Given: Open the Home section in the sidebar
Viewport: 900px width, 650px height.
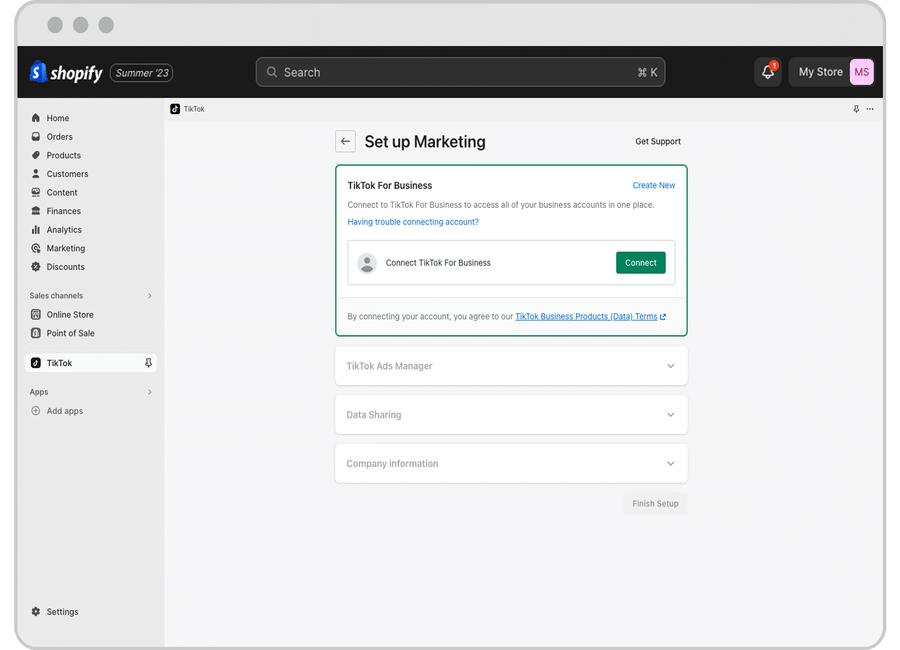Looking at the screenshot, I should point(55,118).
